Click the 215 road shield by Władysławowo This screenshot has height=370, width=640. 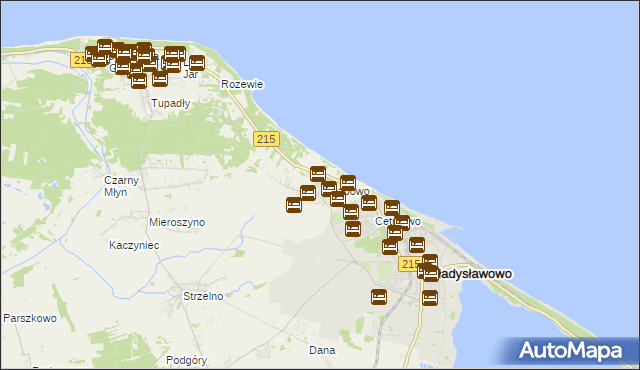(x=409, y=264)
